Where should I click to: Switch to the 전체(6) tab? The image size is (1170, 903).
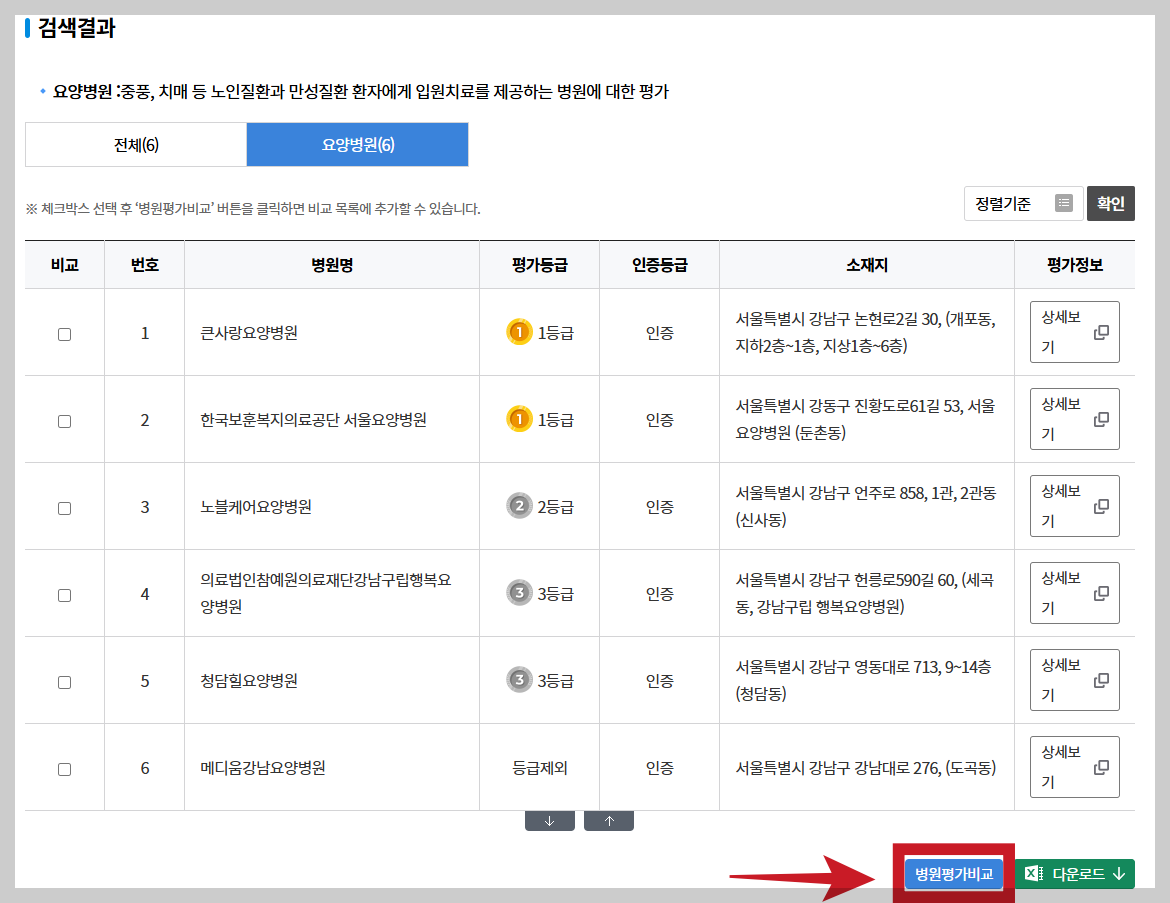point(136,145)
